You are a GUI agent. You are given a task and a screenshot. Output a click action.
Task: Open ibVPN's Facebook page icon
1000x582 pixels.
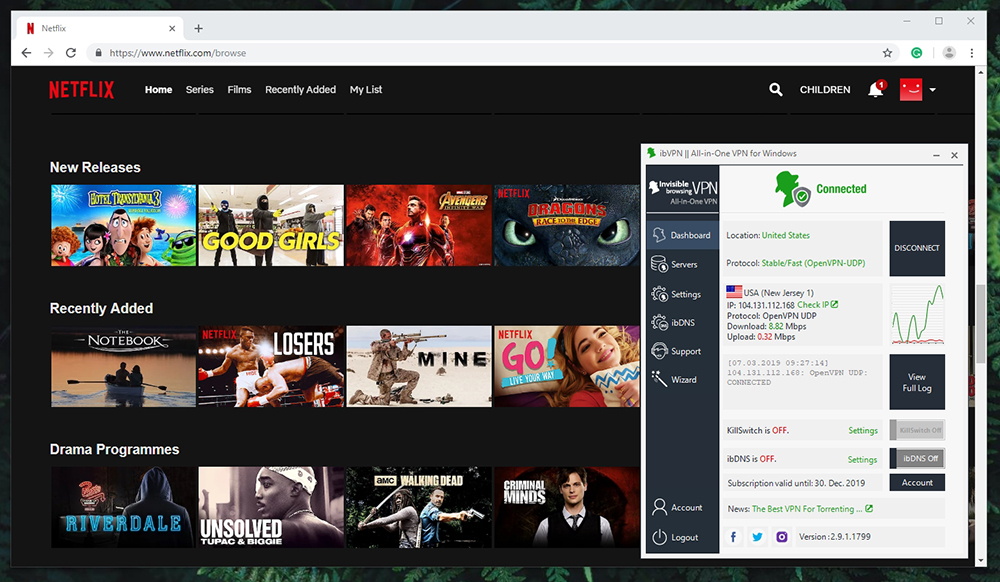(735, 537)
